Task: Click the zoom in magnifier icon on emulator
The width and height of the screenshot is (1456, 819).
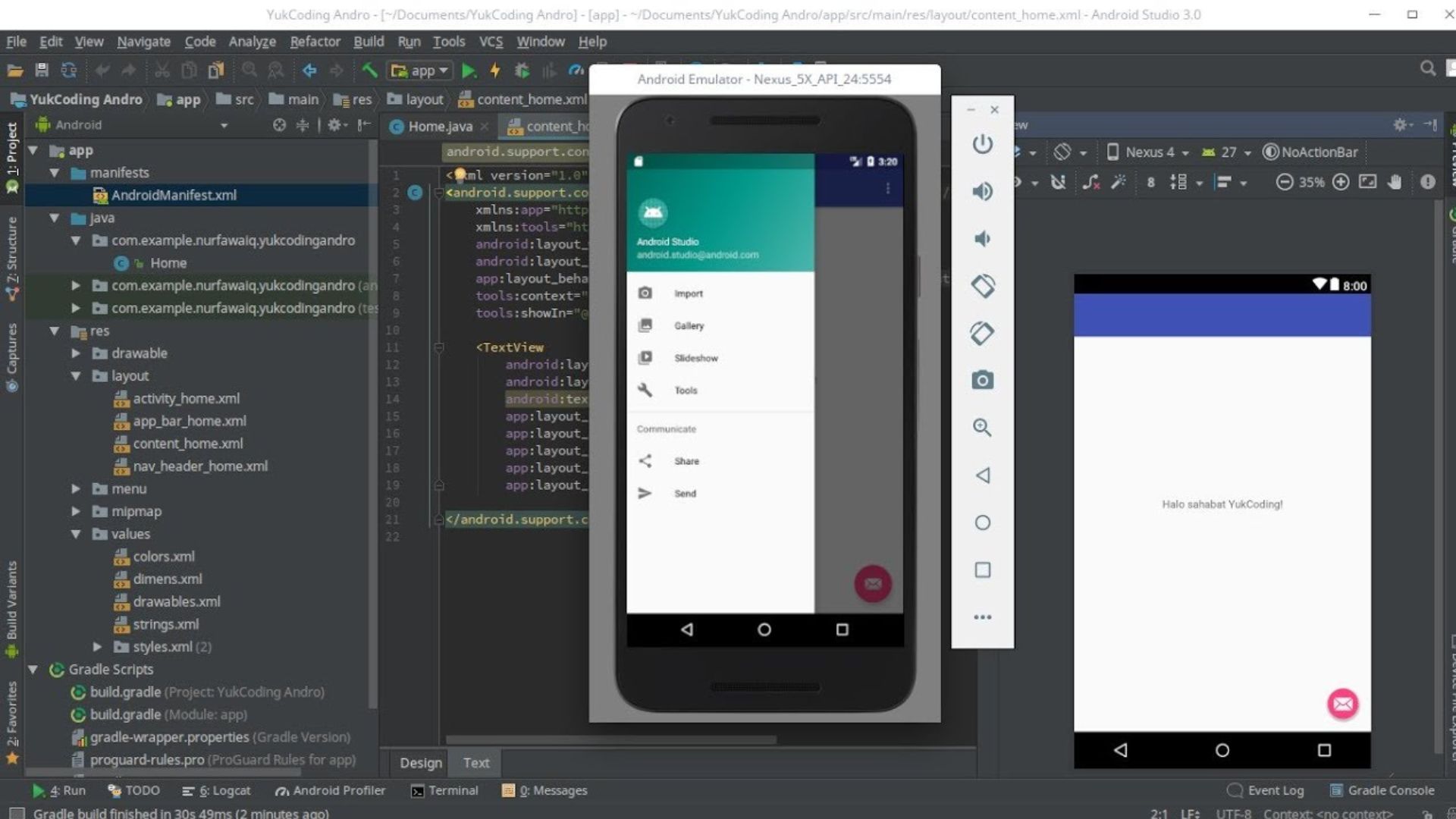Action: [x=983, y=427]
